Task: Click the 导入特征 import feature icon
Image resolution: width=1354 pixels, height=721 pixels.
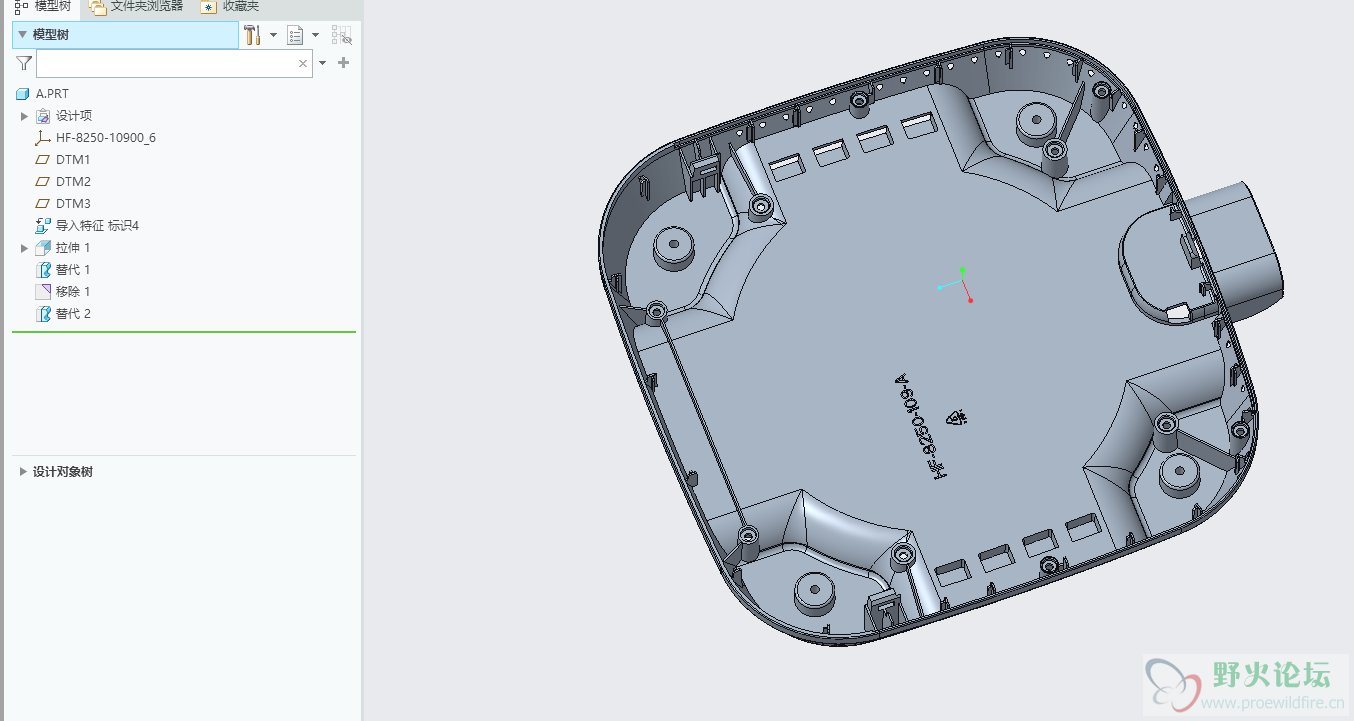Action: coord(43,226)
